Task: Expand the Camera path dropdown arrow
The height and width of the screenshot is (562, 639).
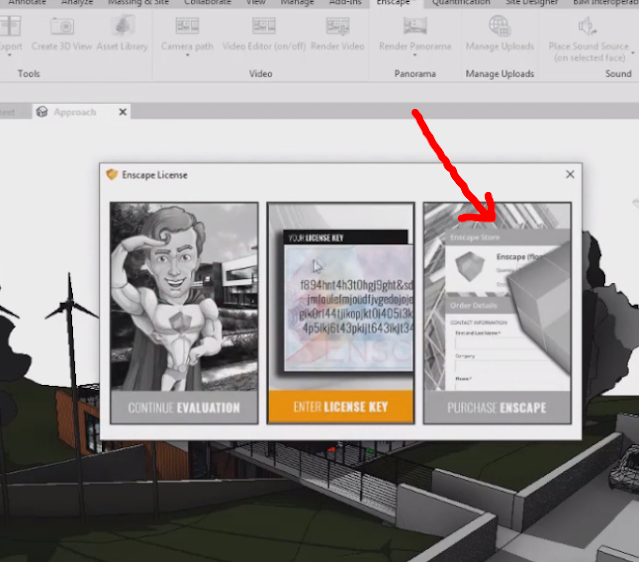Action: coord(187,55)
